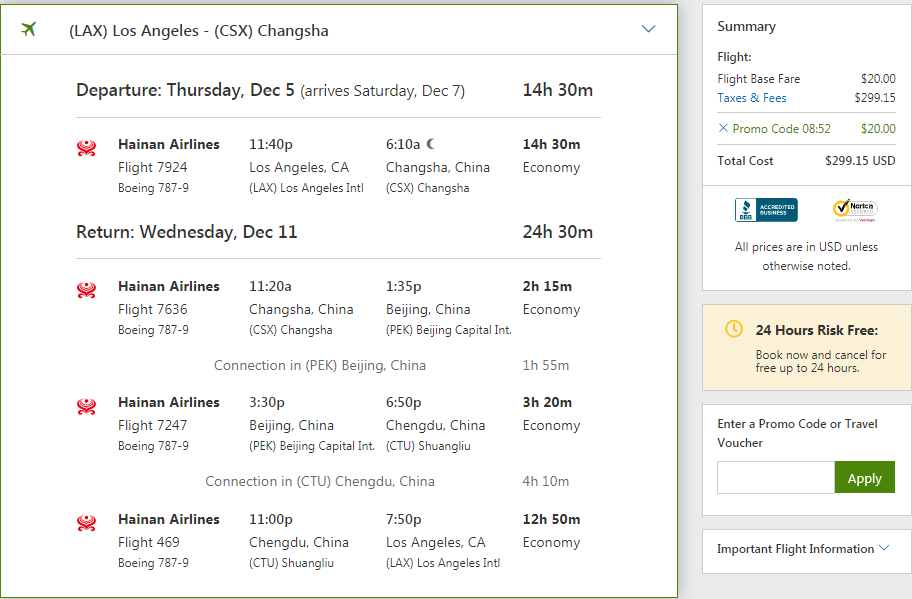Open the Taxes & Fees link
Viewport: 912px width, 599px height.
751,98
